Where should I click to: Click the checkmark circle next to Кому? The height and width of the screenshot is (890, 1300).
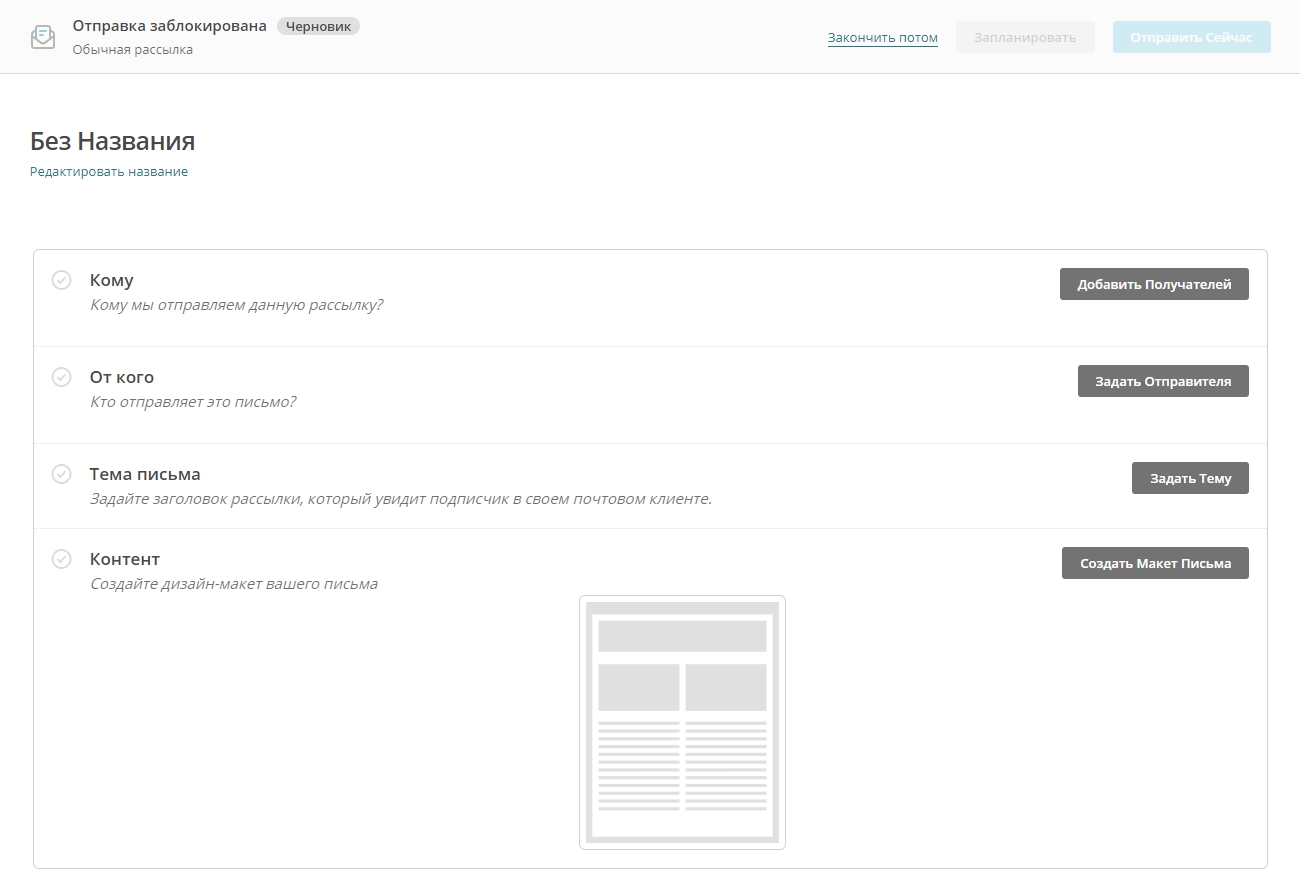tap(61, 280)
